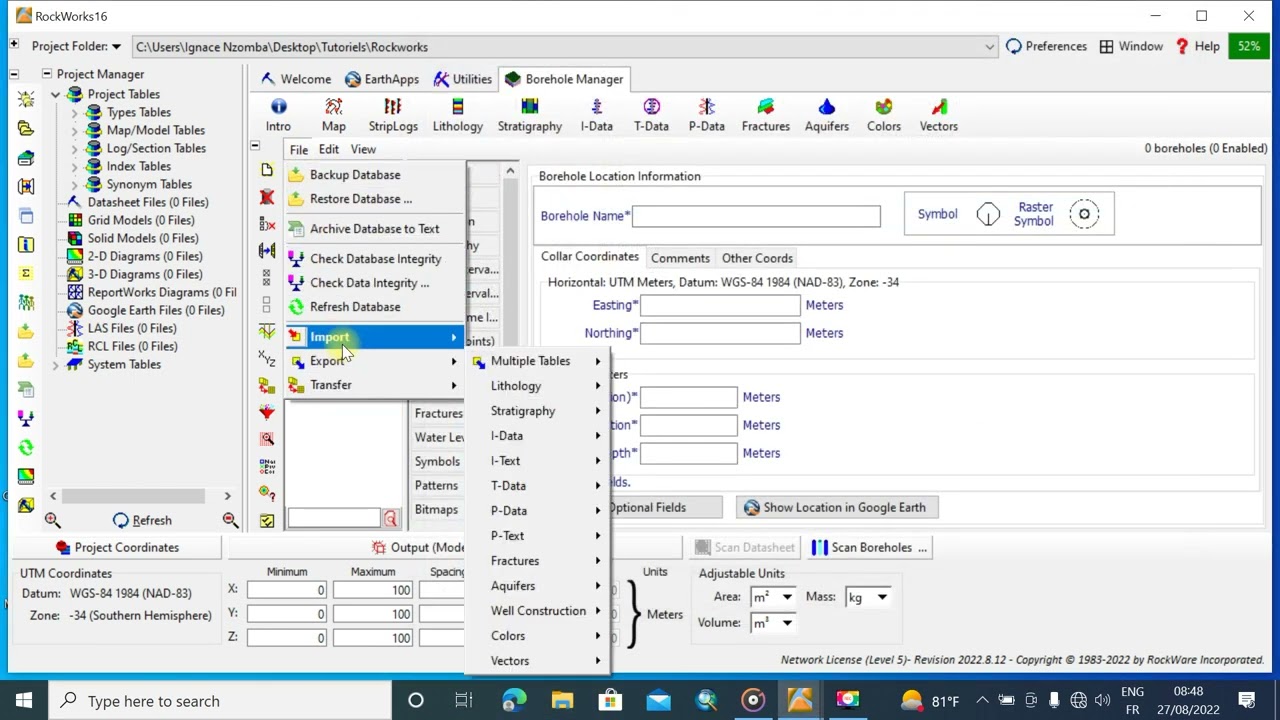Click the tab list scroll-up arrow
1280x720 pixels.
click(x=510, y=172)
